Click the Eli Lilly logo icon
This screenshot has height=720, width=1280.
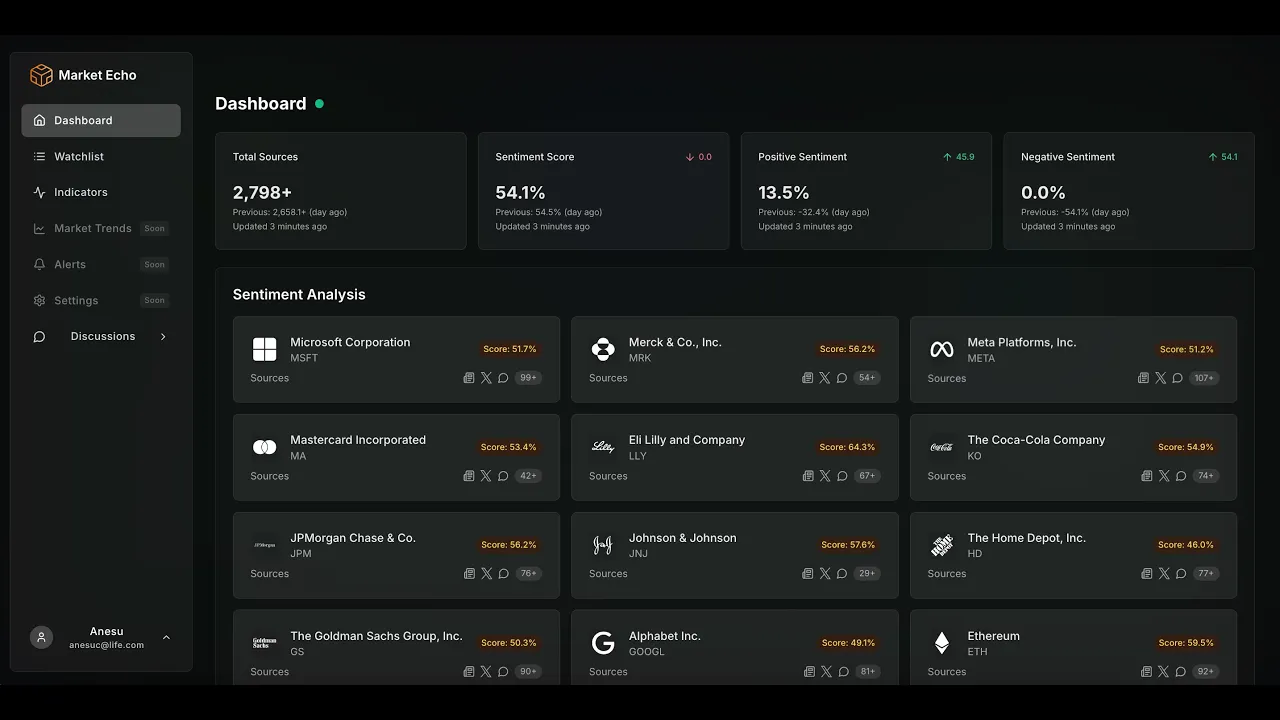(603, 447)
